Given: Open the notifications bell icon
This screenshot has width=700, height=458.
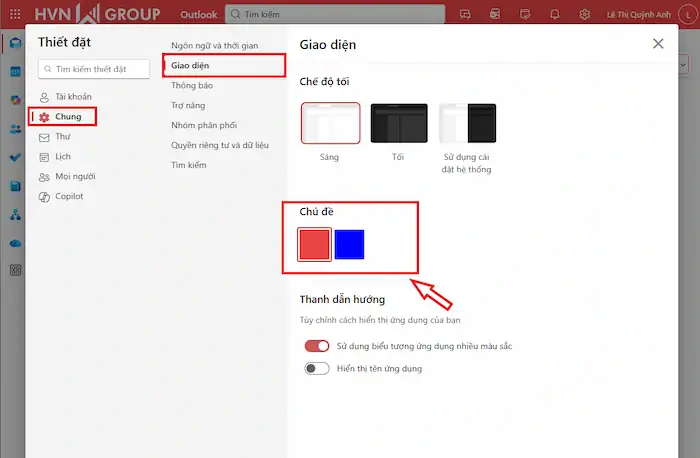Looking at the screenshot, I should coord(554,14).
